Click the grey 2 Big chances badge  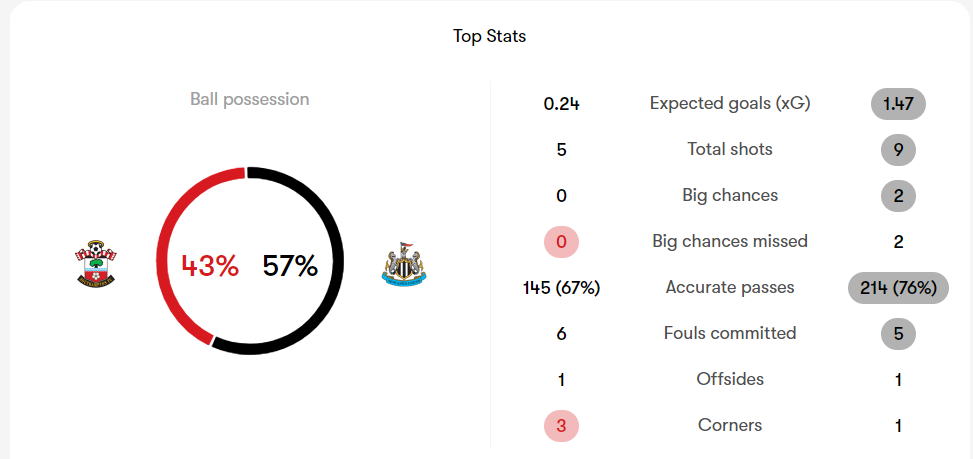(898, 196)
